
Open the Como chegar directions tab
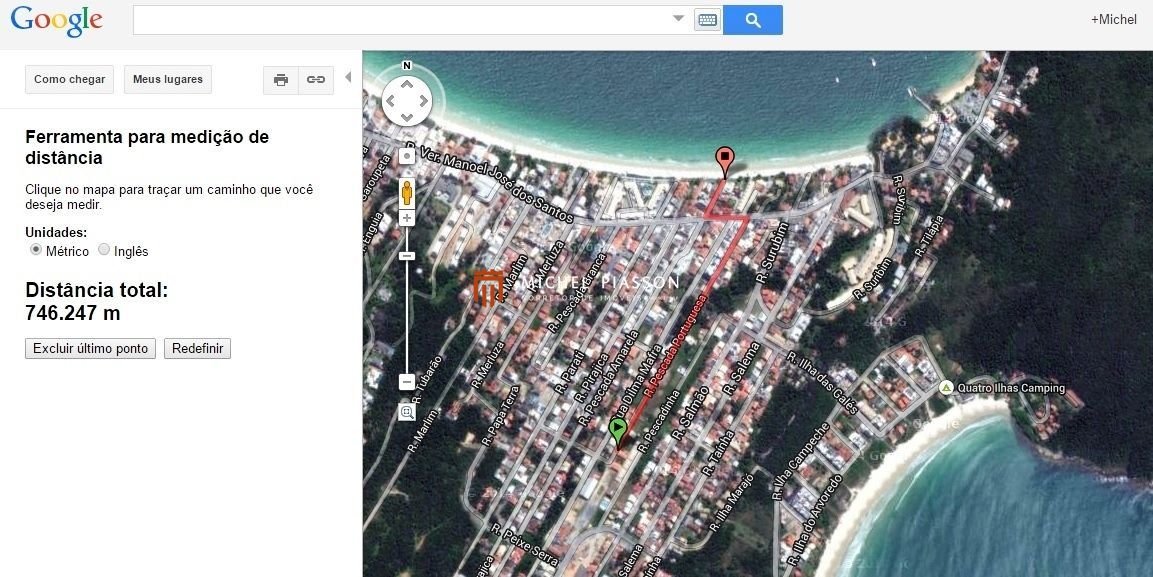click(x=69, y=80)
